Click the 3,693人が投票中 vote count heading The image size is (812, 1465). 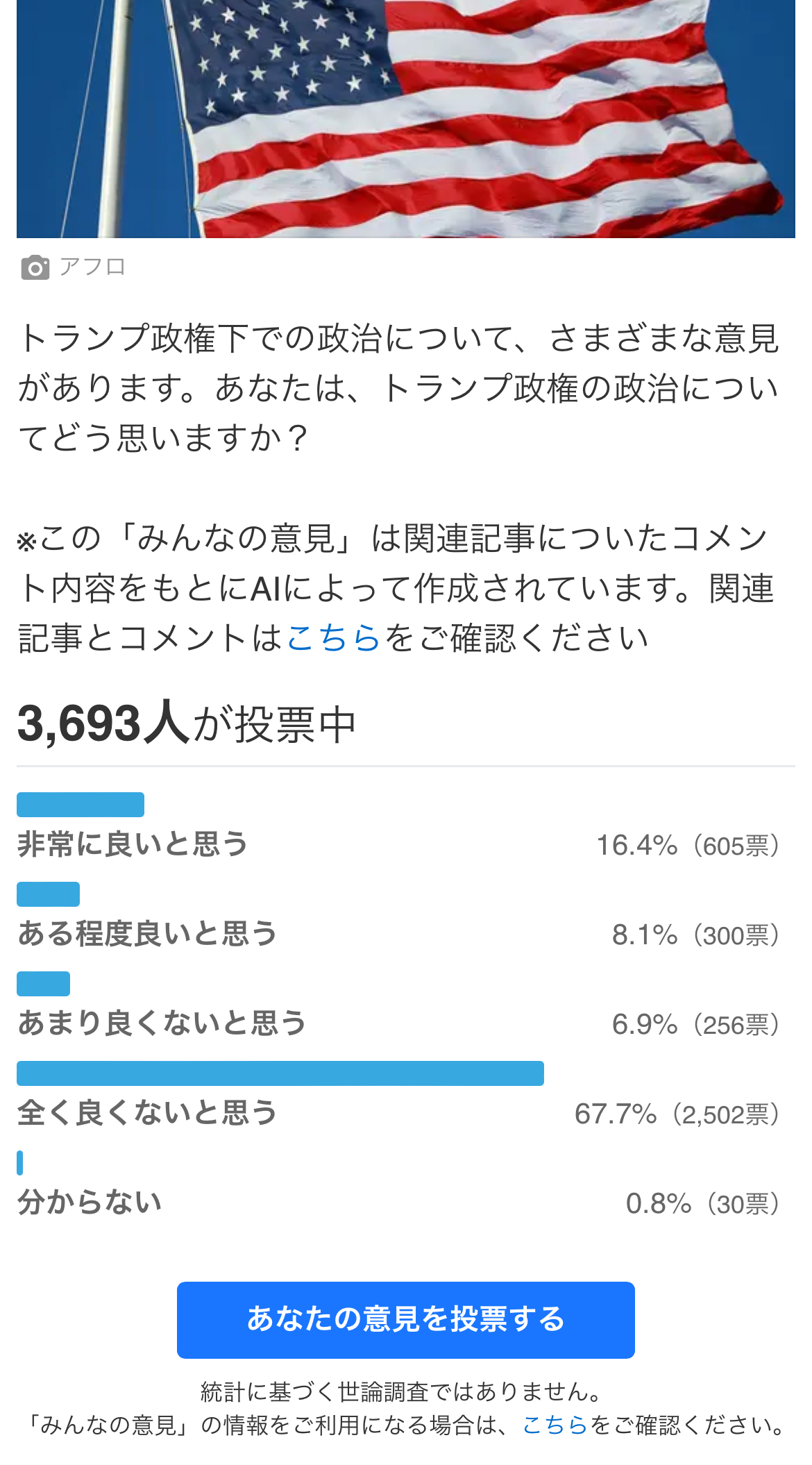click(187, 724)
